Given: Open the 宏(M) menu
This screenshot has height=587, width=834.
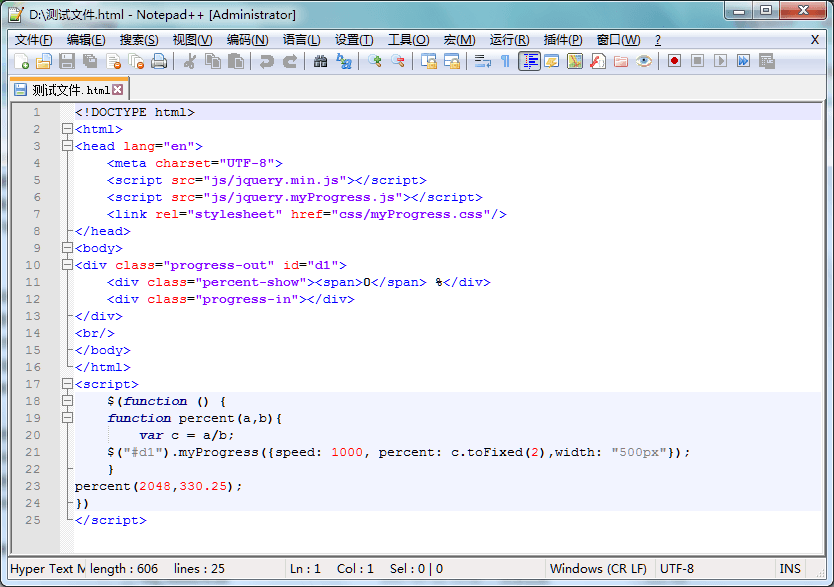Looking at the screenshot, I should [x=459, y=40].
